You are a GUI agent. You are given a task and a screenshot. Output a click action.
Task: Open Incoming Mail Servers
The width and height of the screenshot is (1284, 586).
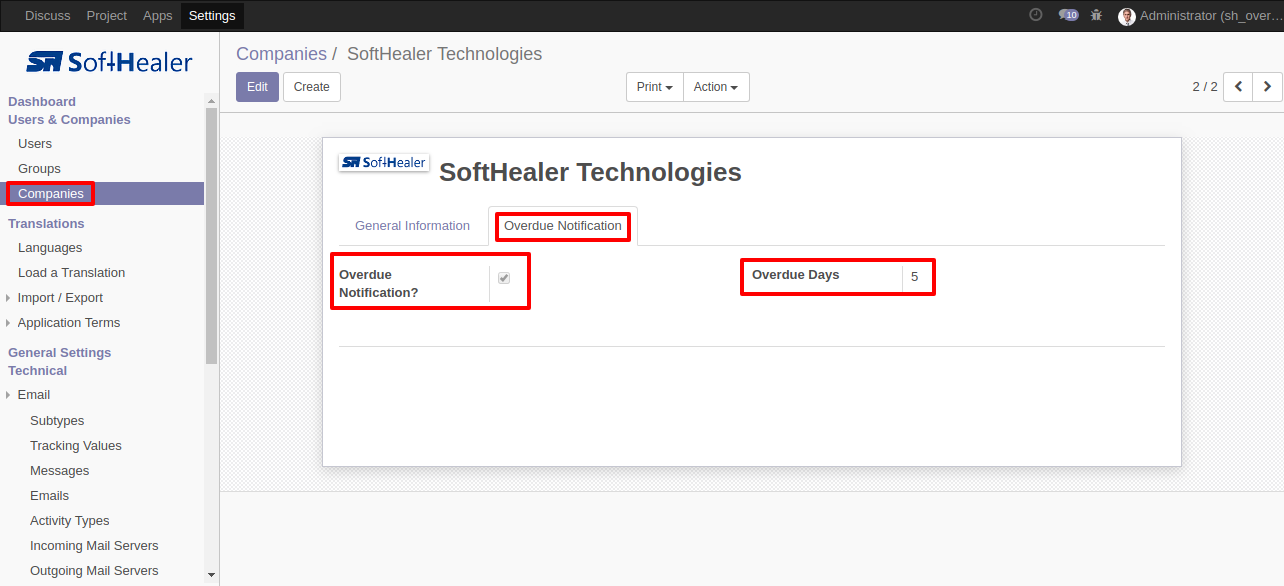click(94, 546)
